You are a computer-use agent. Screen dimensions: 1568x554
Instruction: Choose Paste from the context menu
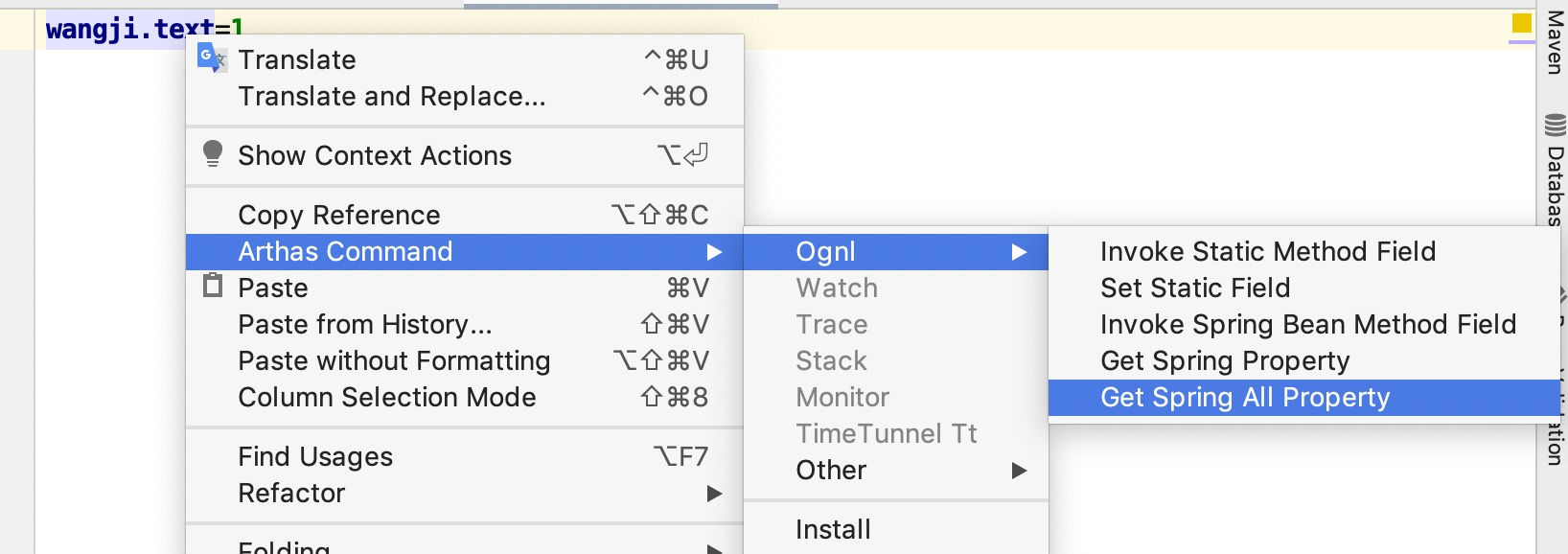tap(465, 288)
